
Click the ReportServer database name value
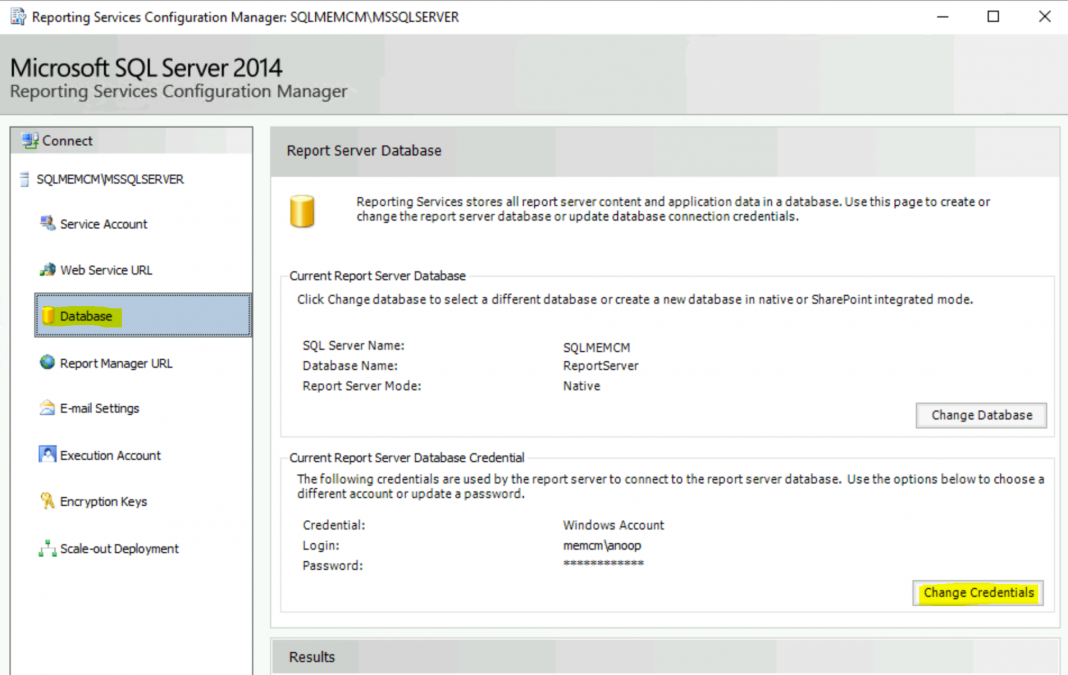pos(601,366)
